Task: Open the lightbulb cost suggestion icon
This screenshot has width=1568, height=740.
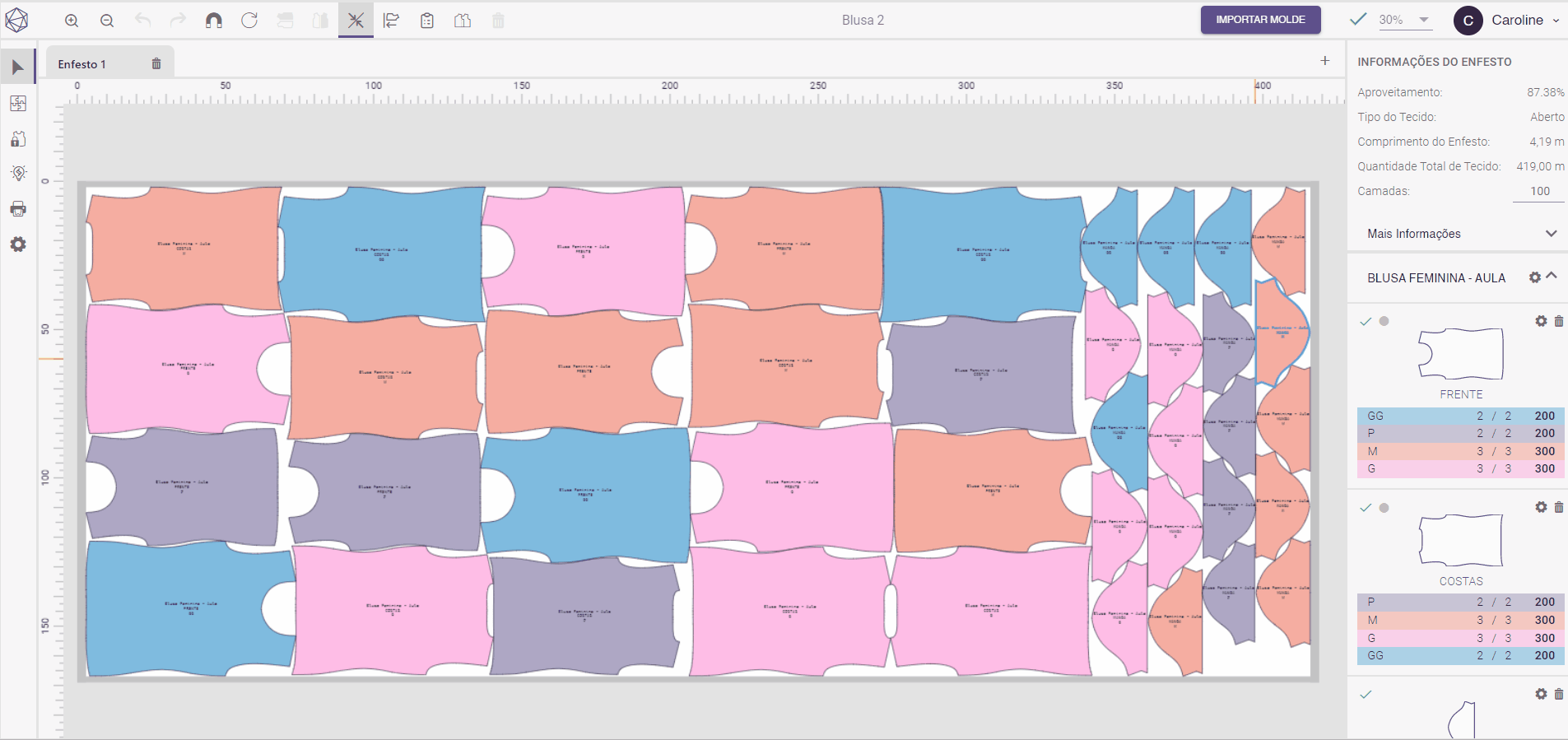Action: click(x=18, y=174)
